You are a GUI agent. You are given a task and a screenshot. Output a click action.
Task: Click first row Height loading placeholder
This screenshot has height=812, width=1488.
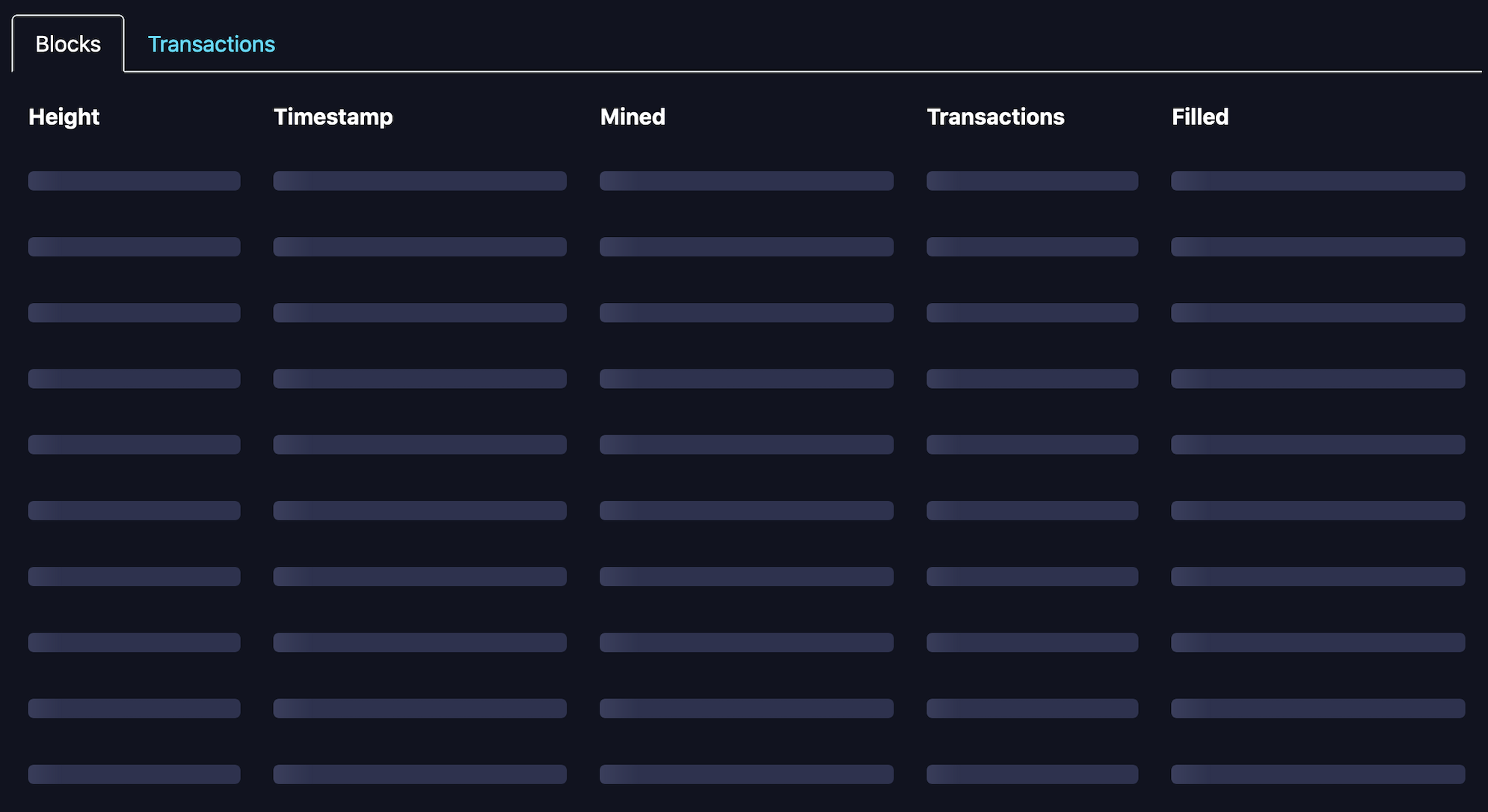pos(134,181)
